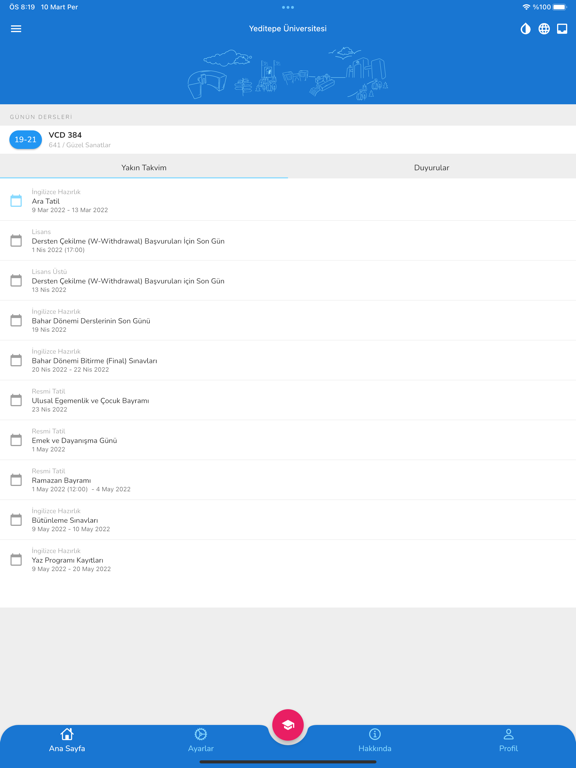Click calendar icon beside Emek ve Dayanışma Günü
576x768 pixels.
(x=16, y=440)
